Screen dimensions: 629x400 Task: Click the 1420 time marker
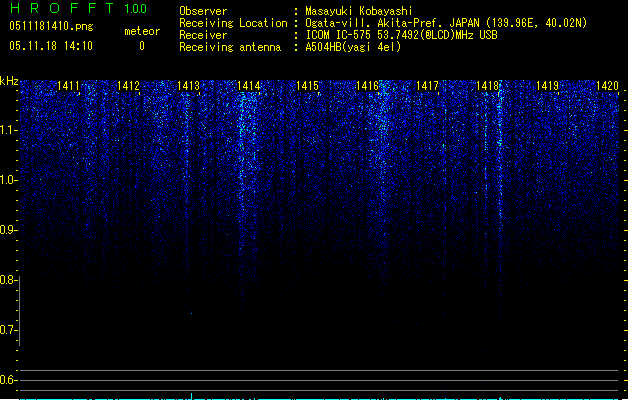tap(607, 85)
